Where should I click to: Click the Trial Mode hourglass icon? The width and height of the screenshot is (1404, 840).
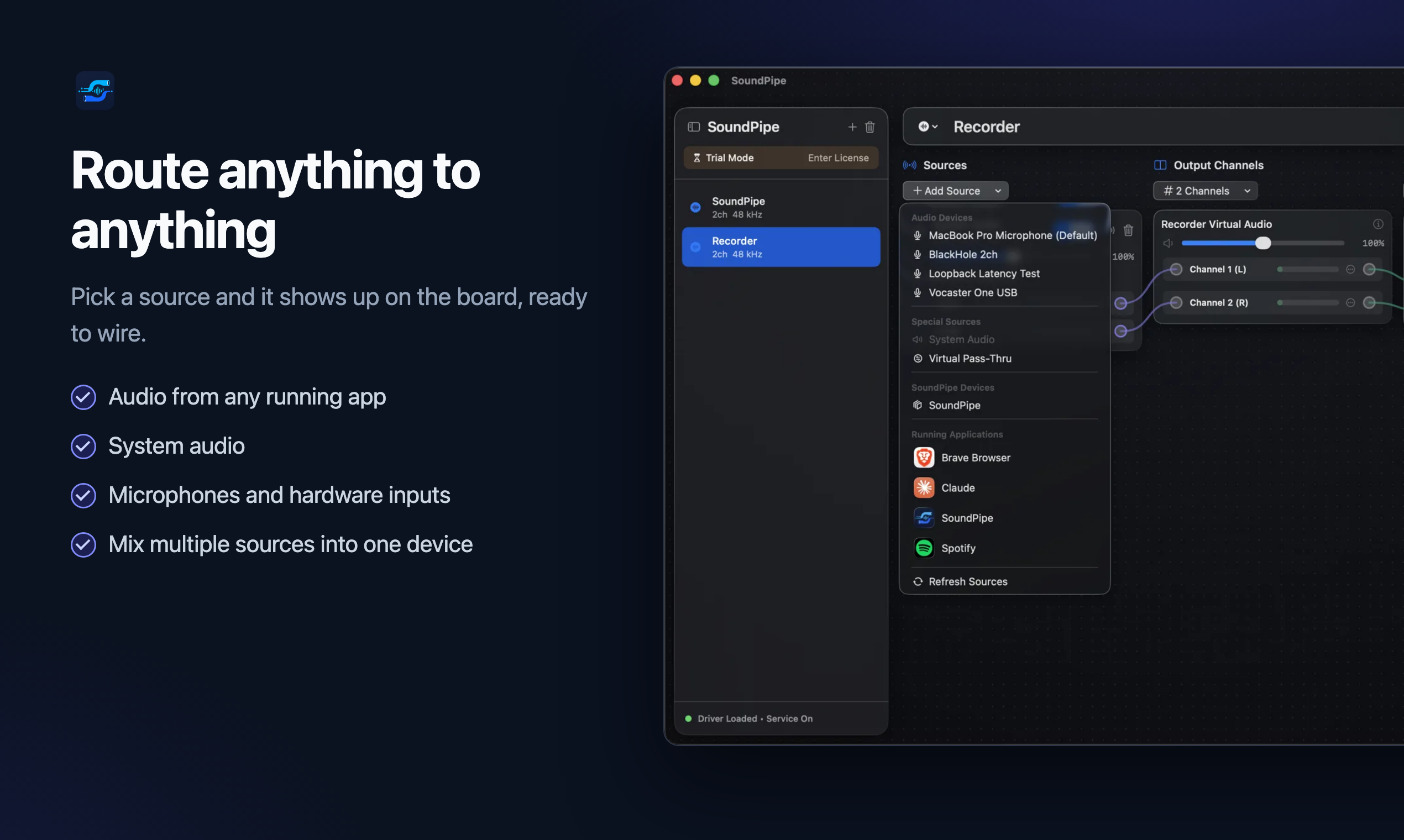tap(697, 158)
